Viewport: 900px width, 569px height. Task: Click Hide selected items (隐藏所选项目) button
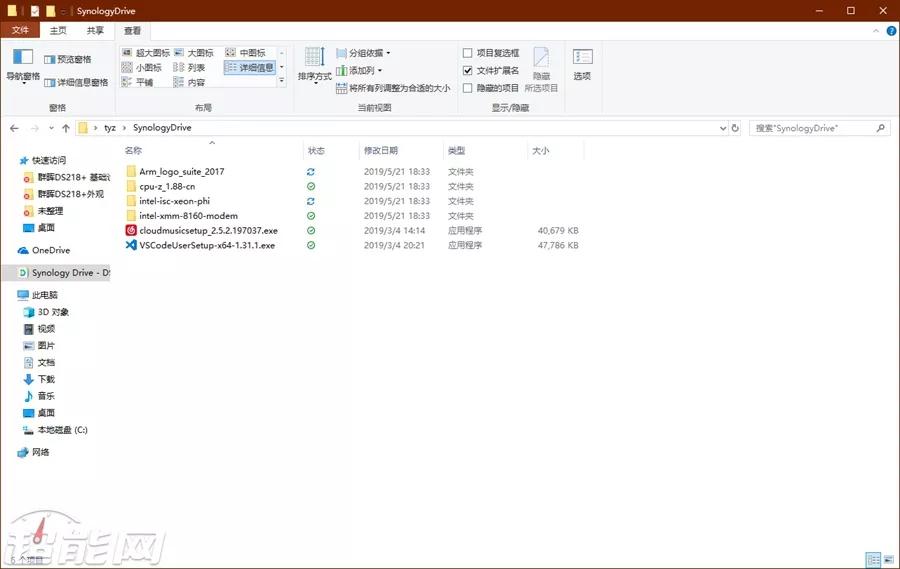[541, 70]
